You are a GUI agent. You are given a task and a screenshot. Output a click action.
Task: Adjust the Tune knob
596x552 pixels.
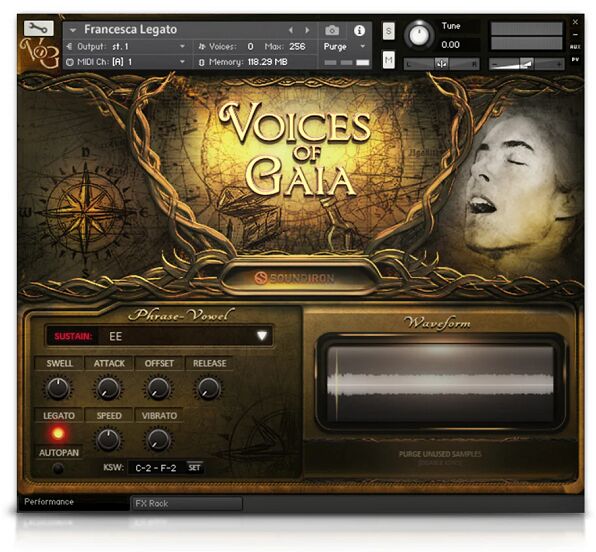tap(418, 35)
